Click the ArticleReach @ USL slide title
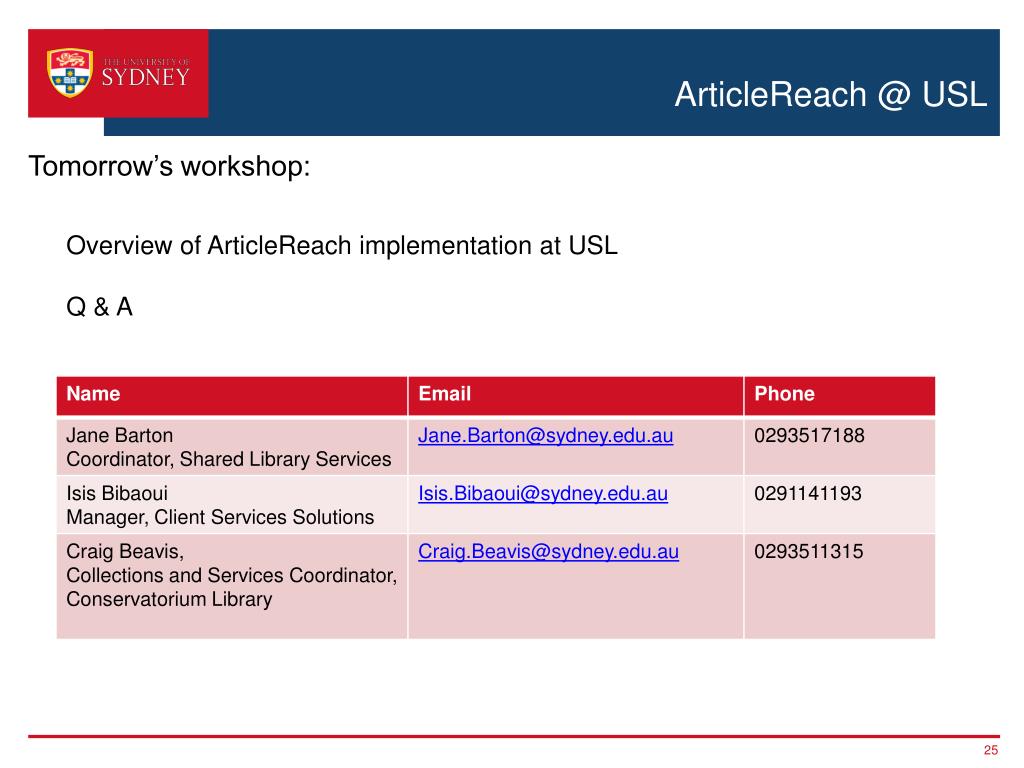The image size is (1024, 768). pyautogui.click(x=830, y=95)
